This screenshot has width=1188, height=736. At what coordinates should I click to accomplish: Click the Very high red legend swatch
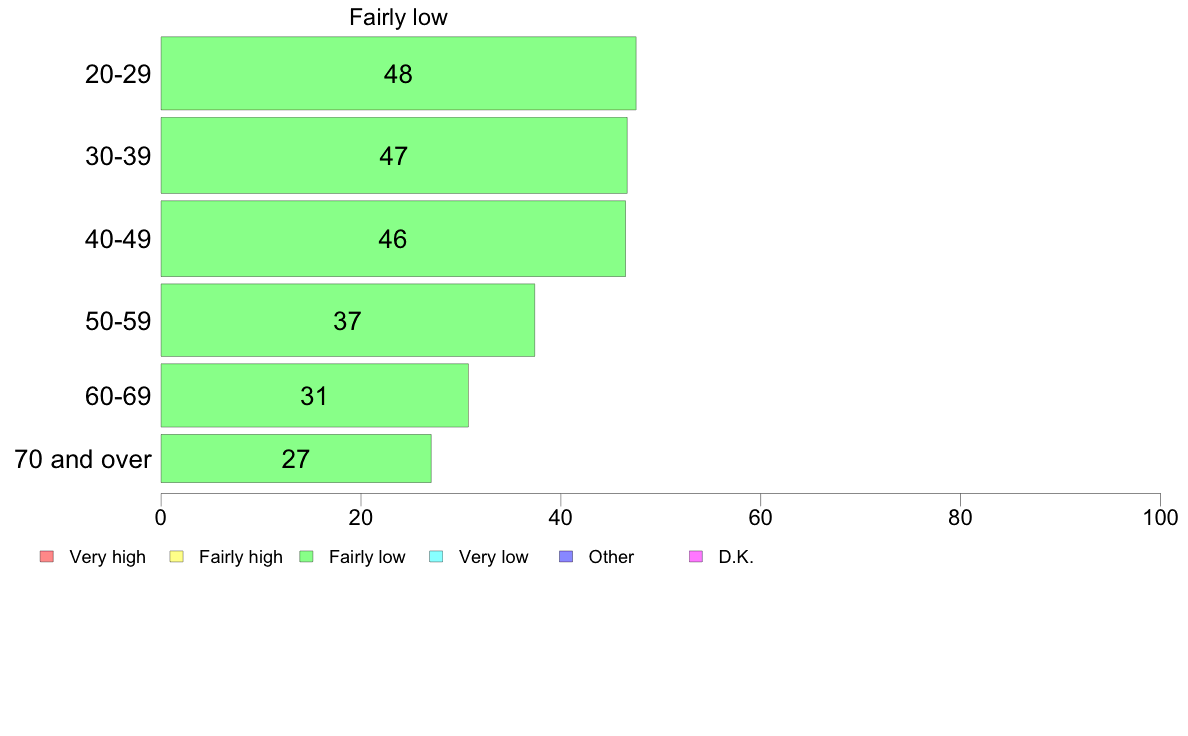pyautogui.click(x=47, y=556)
